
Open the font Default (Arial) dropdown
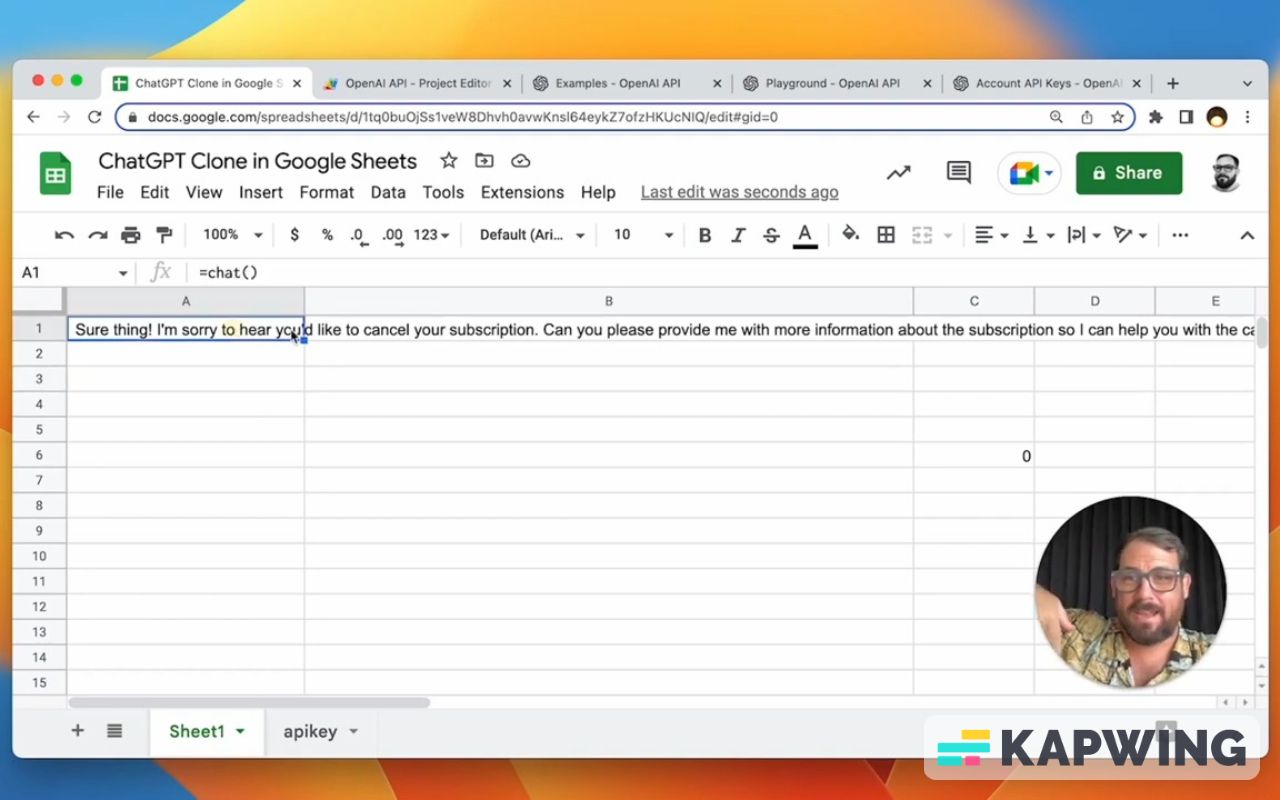pyautogui.click(x=532, y=235)
